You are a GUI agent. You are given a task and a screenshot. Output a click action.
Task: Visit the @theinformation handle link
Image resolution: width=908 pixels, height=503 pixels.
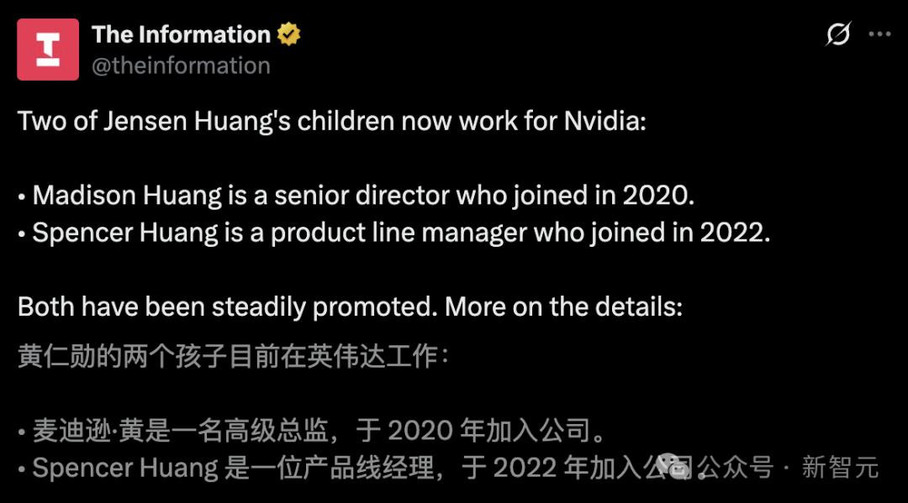181,66
